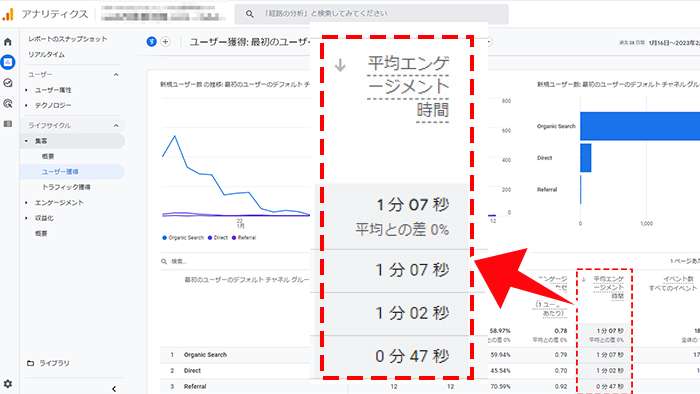Viewport: 700px width, 394px height.
Task: Select トラフィック獲得 report
Action: tap(66, 187)
